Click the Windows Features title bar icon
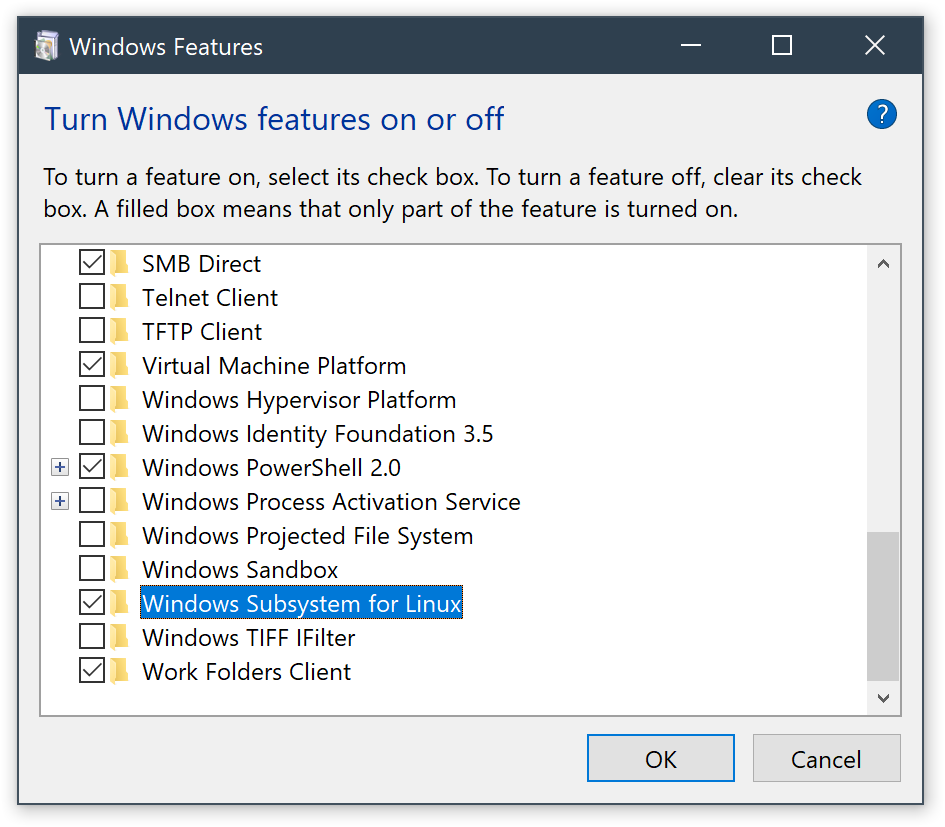945x827 pixels. (x=46, y=46)
